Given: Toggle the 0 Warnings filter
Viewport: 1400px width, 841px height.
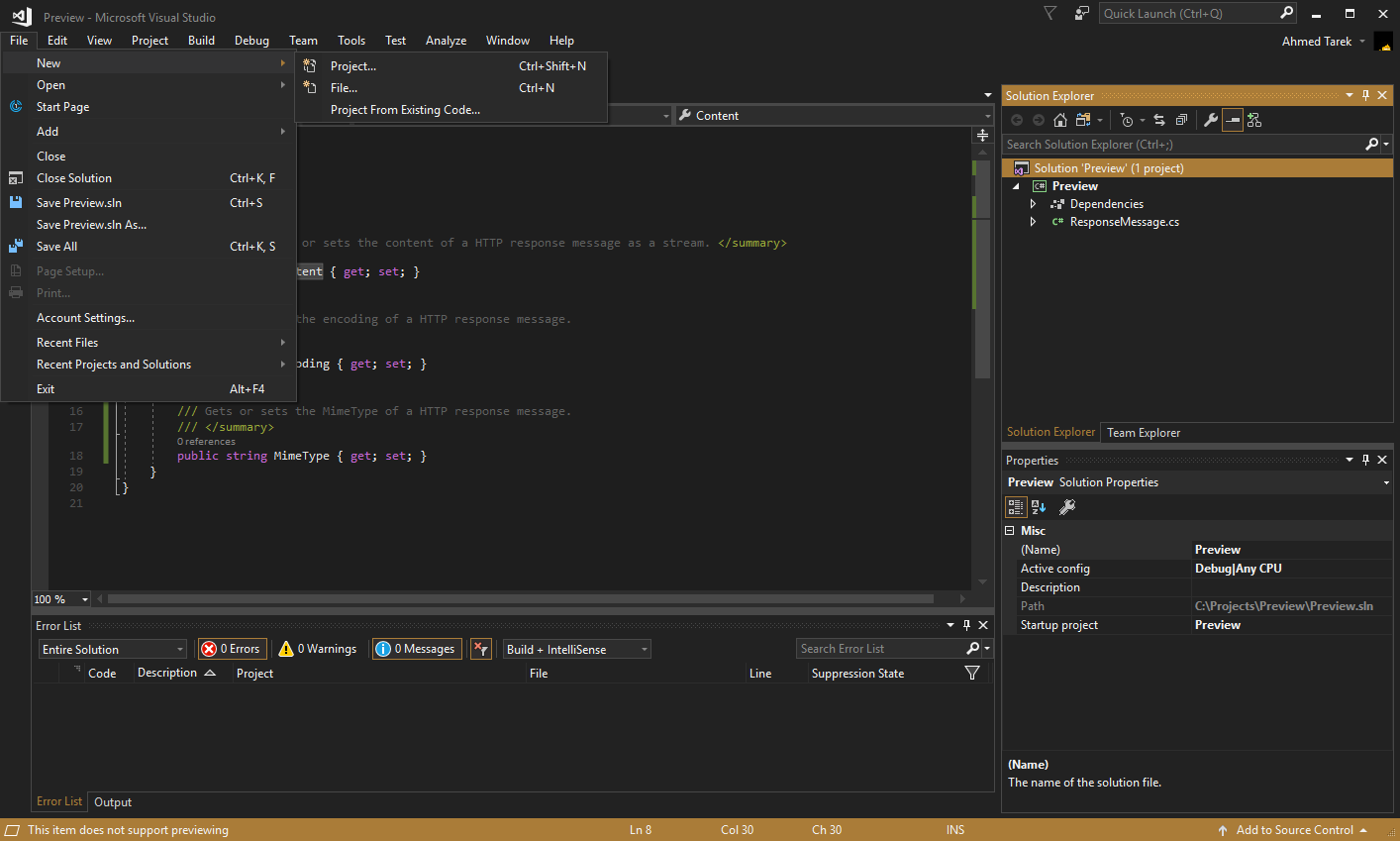Looking at the screenshot, I should [x=318, y=649].
